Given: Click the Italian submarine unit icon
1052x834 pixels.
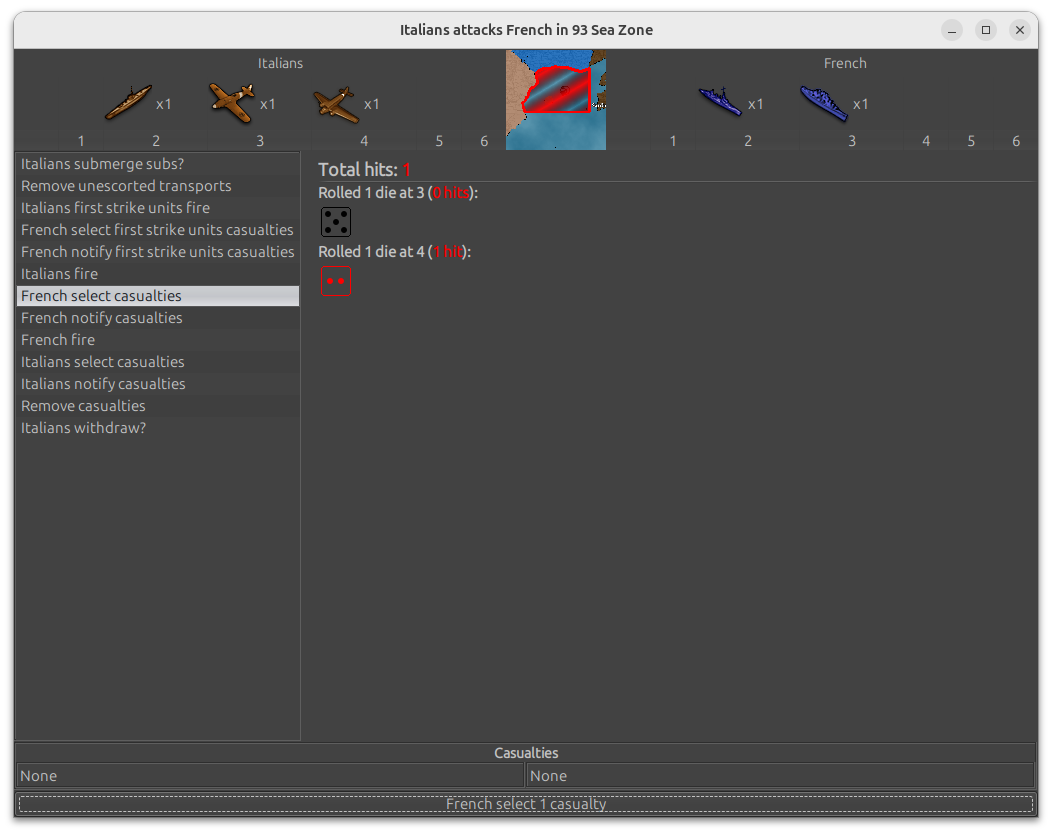Looking at the screenshot, I should pyautogui.click(x=128, y=102).
